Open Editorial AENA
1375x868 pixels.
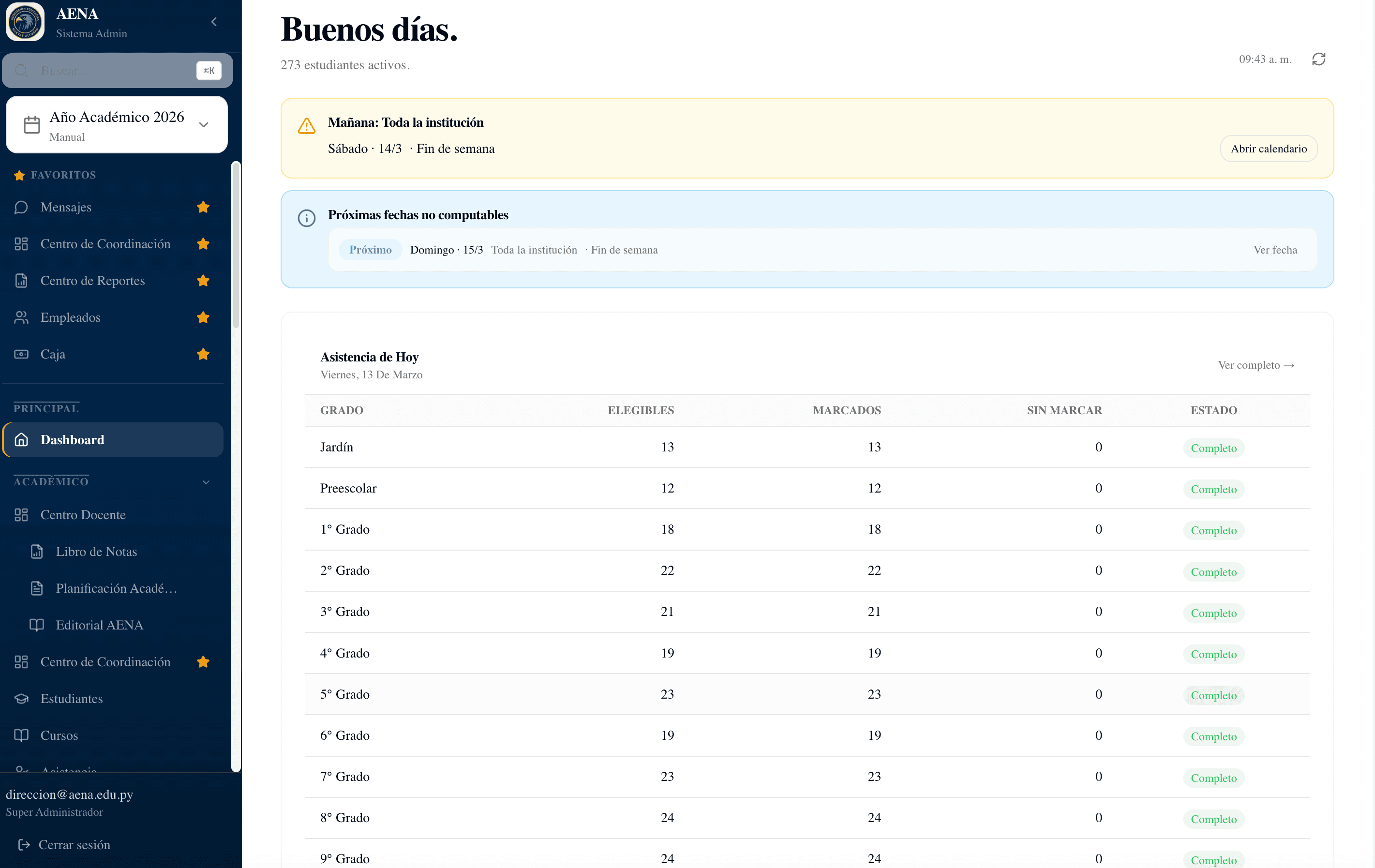coord(99,625)
